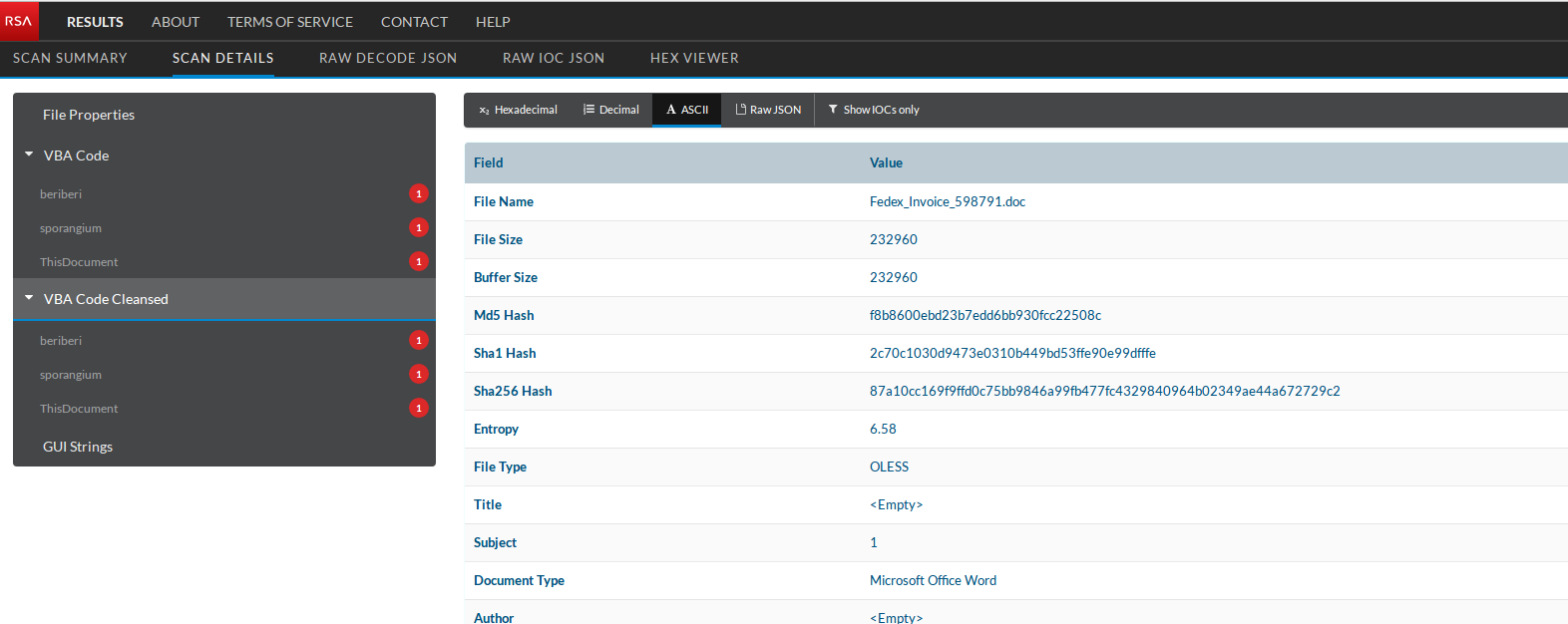
Task: Open the Raw JSON view
Action: click(x=768, y=110)
